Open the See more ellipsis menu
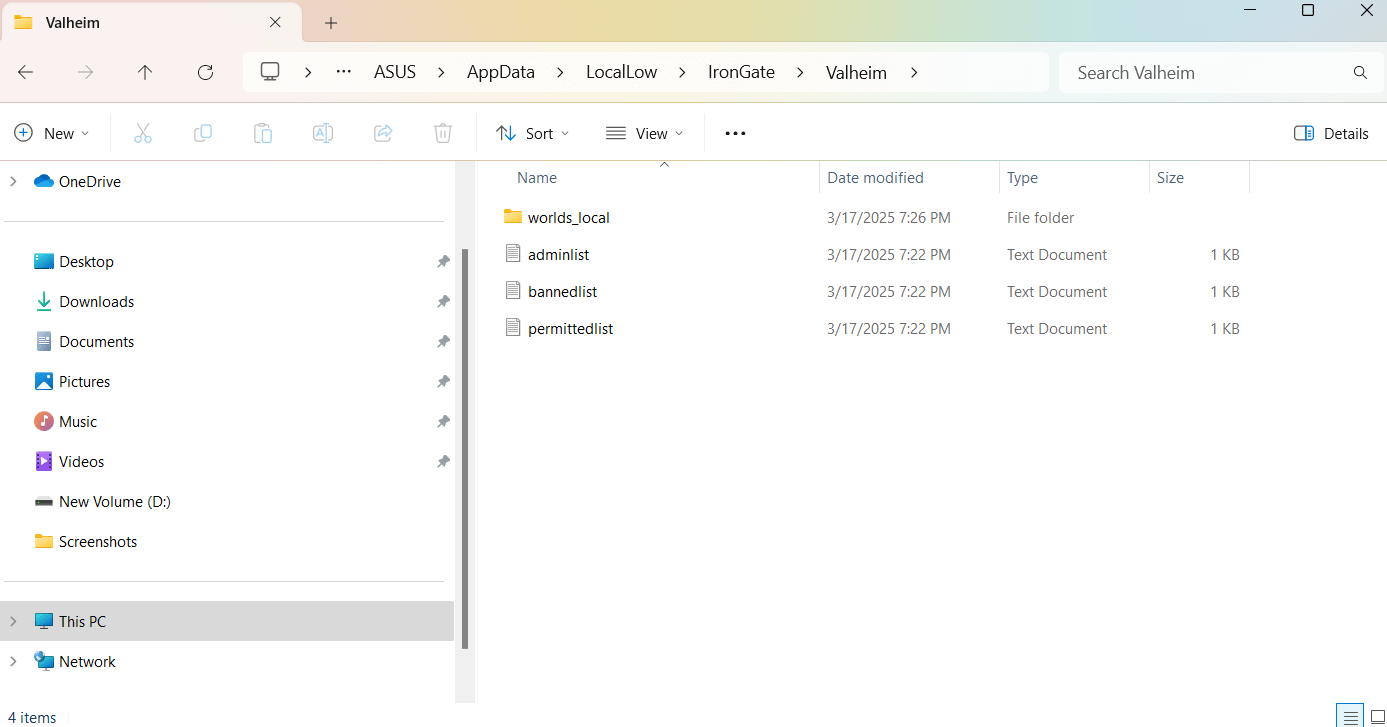1387x727 pixels. [735, 132]
